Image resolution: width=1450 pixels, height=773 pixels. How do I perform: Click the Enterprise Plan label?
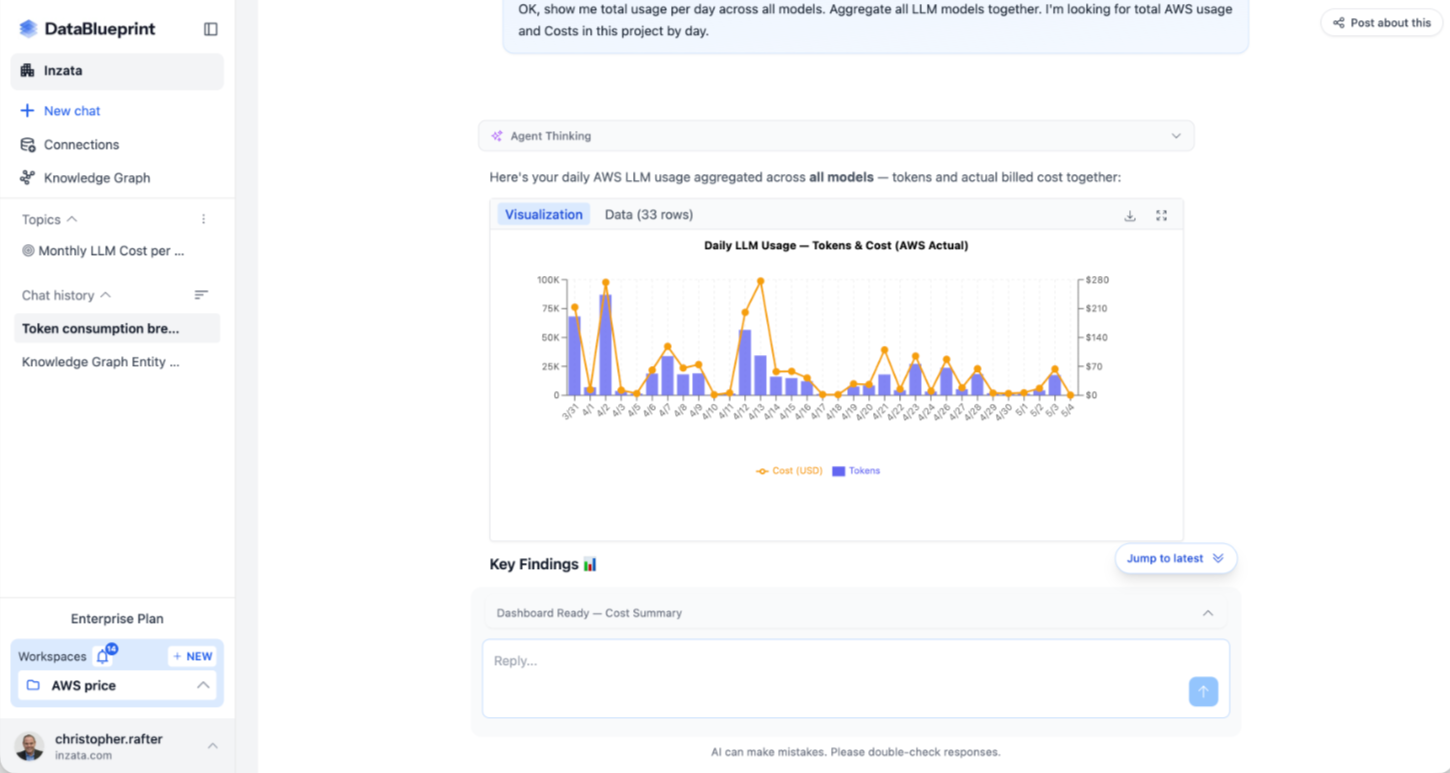117,619
